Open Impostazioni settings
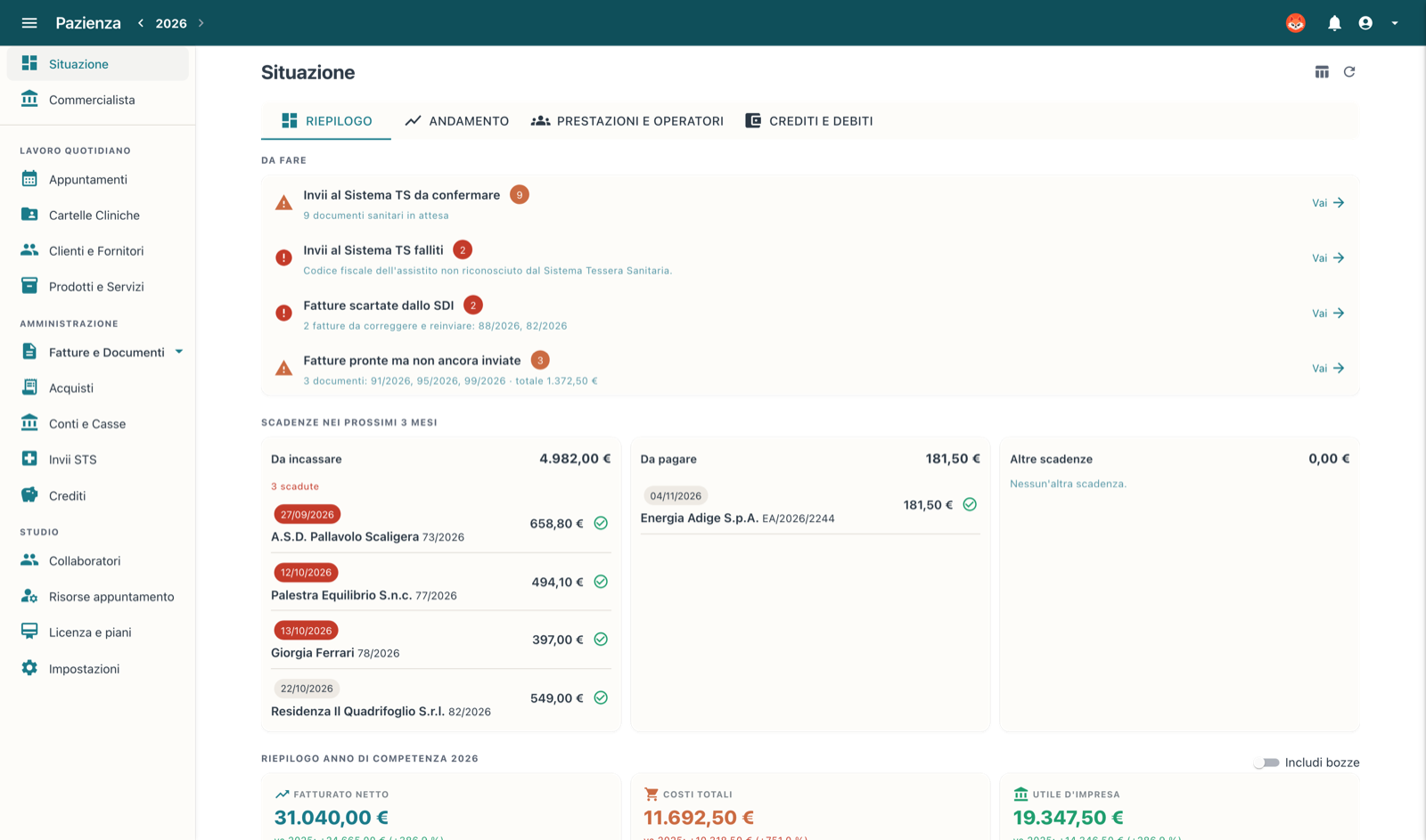1426x840 pixels. [98, 669]
